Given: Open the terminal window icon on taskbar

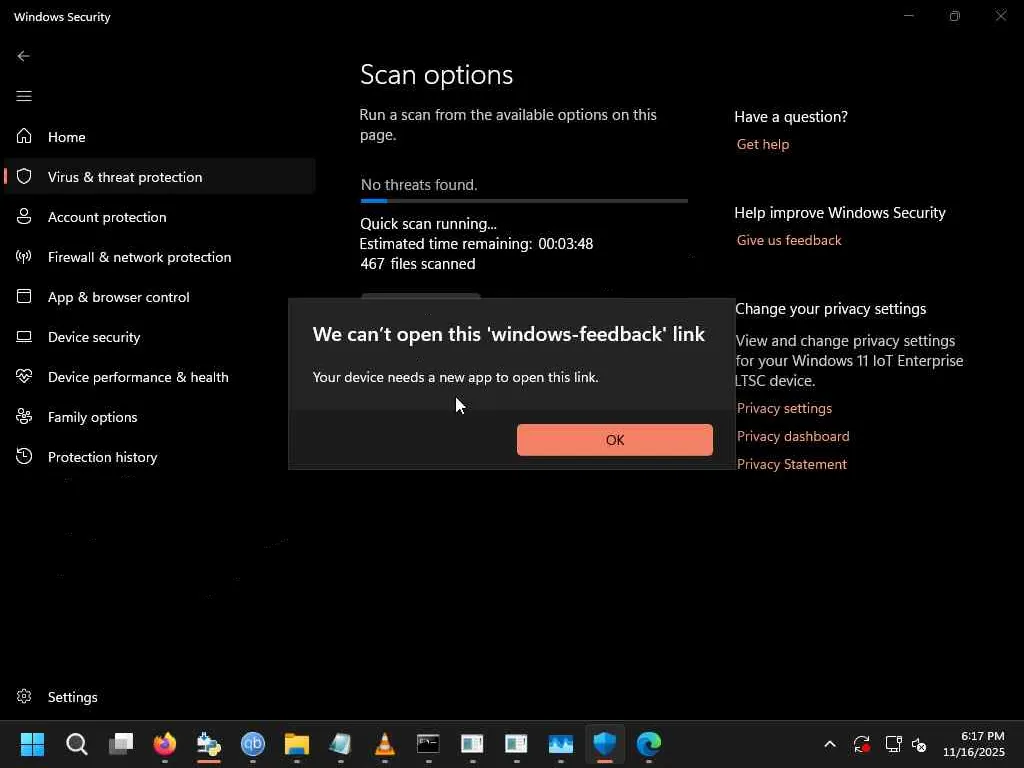Looking at the screenshot, I should pyautogui.click(x=428, y=743).
